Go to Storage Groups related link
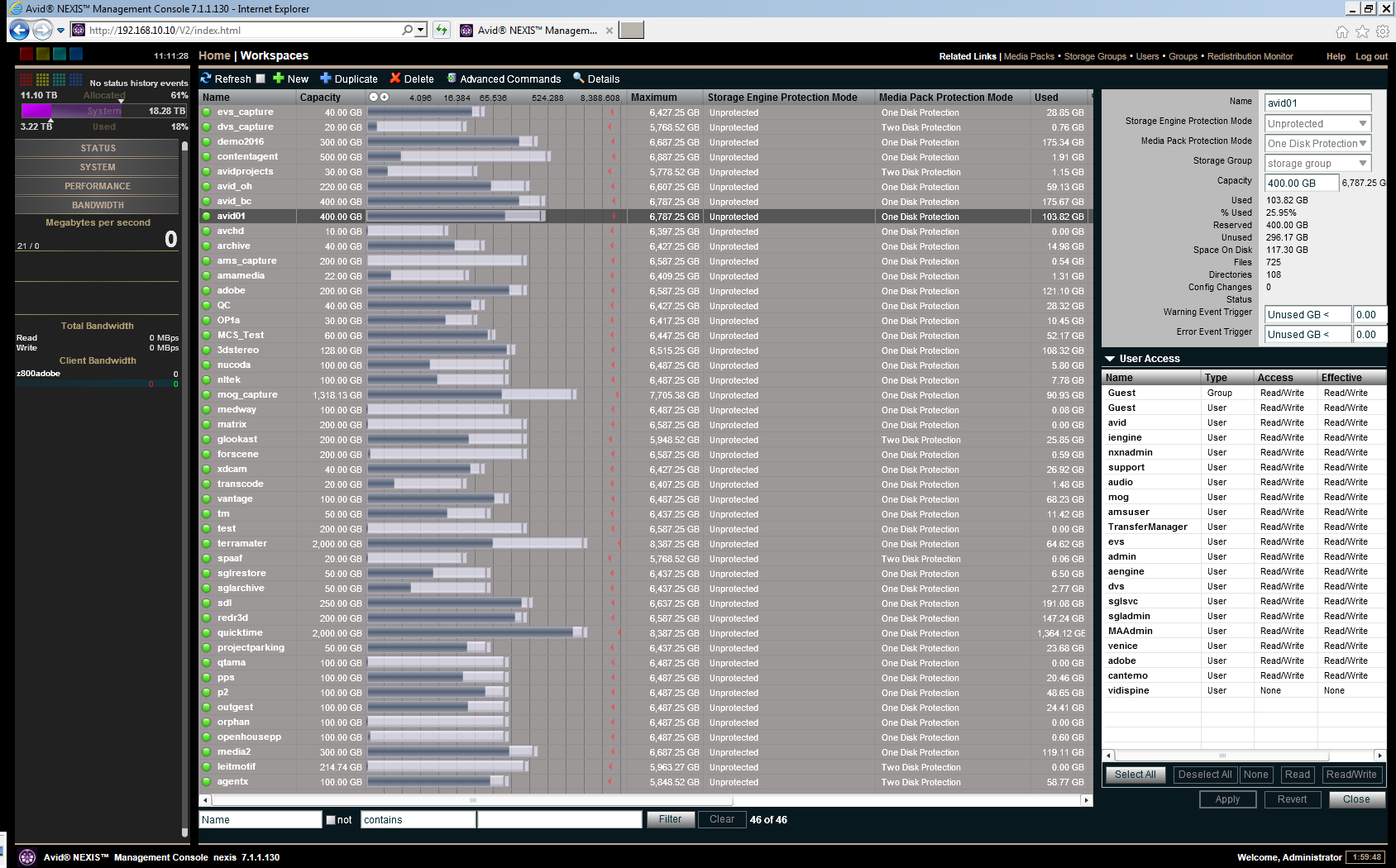 tap(1095, 56)
